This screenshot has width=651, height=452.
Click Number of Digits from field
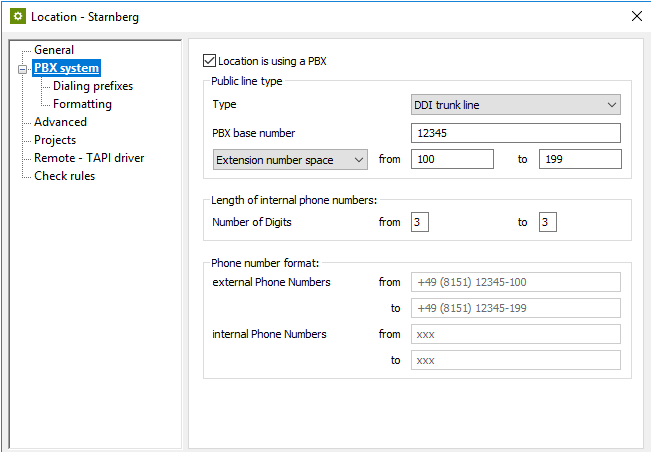[420, 222]
